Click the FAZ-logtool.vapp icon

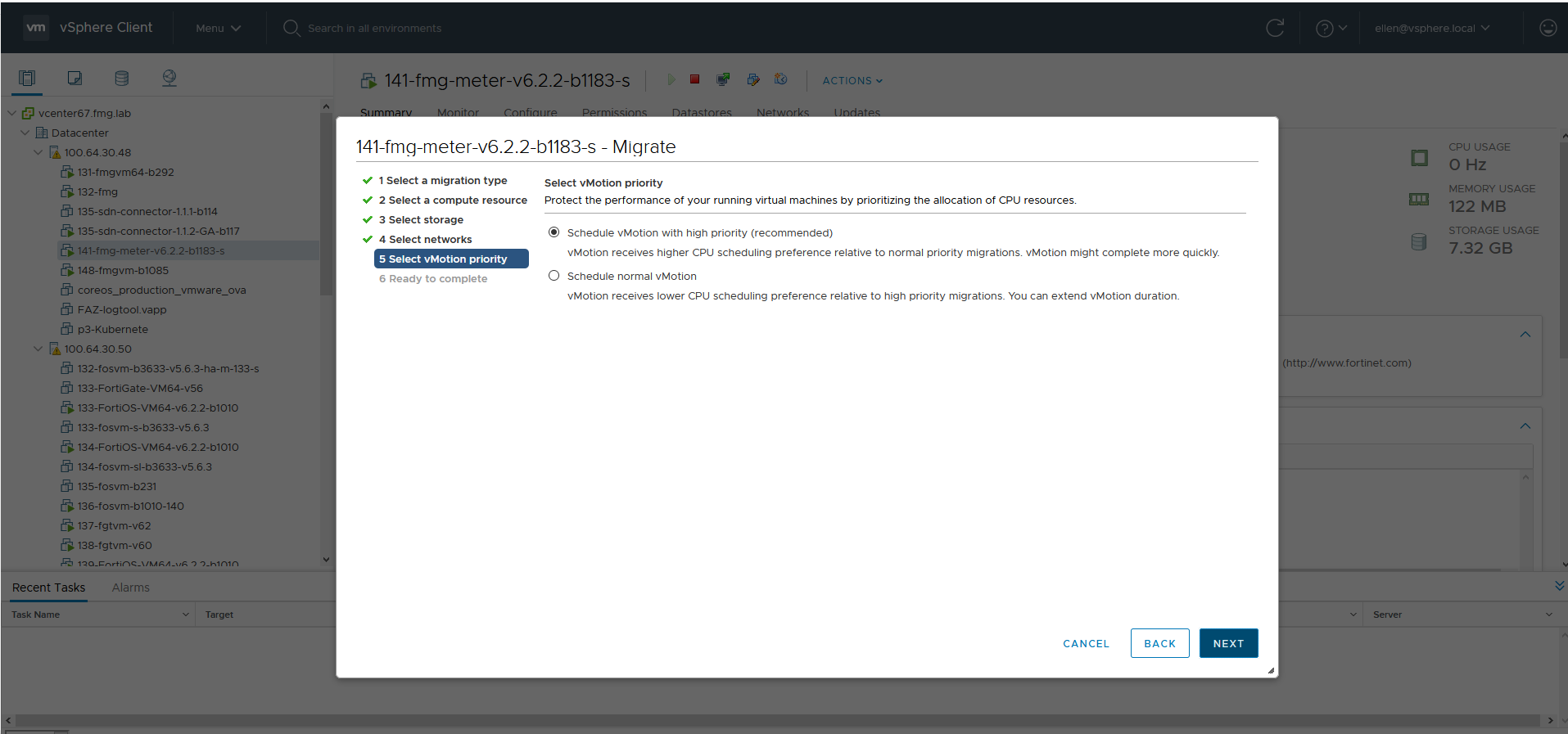coord(68,309)
